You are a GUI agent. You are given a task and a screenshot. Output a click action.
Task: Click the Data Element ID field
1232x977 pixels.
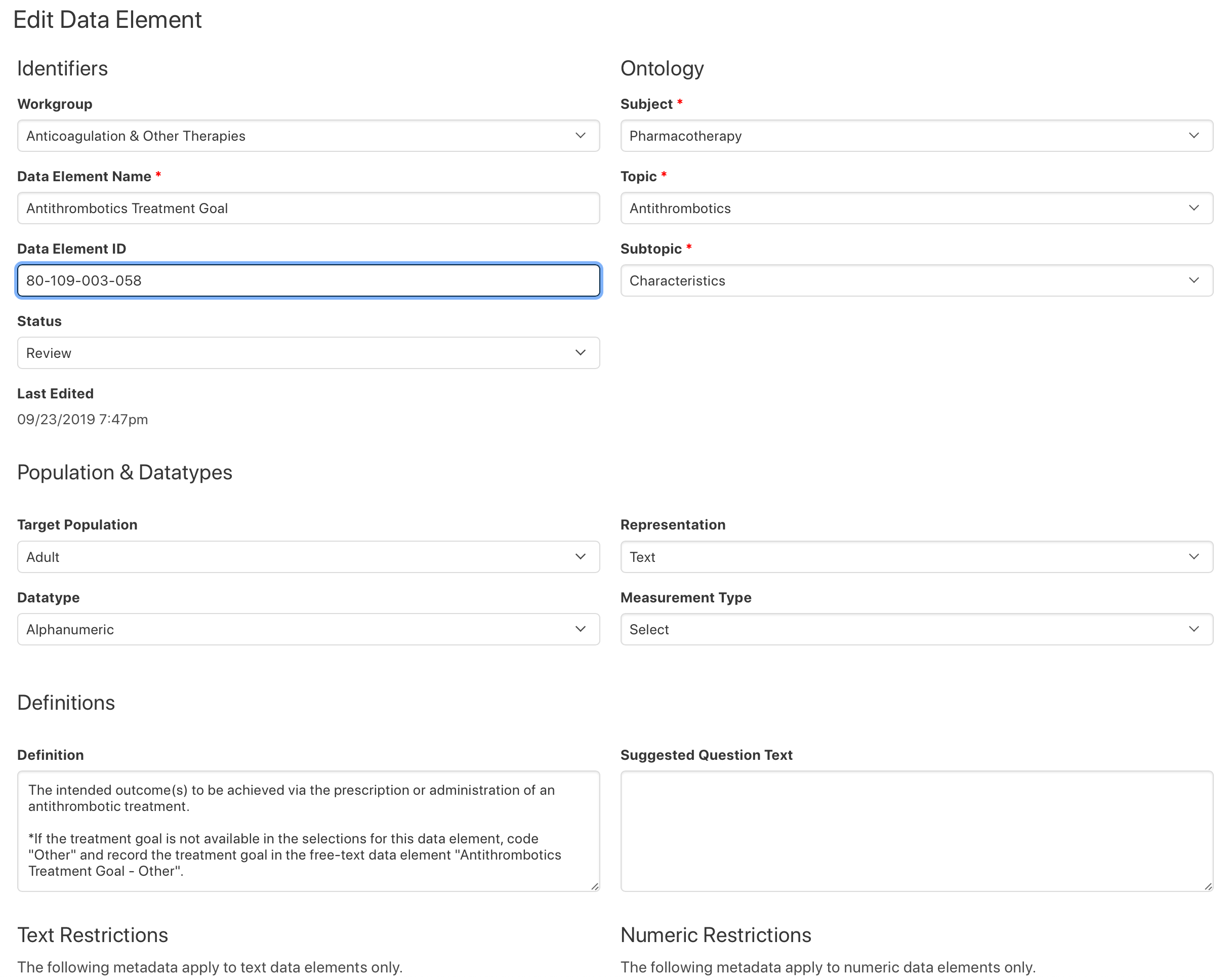pyautogui.click(x=307, y=280)
